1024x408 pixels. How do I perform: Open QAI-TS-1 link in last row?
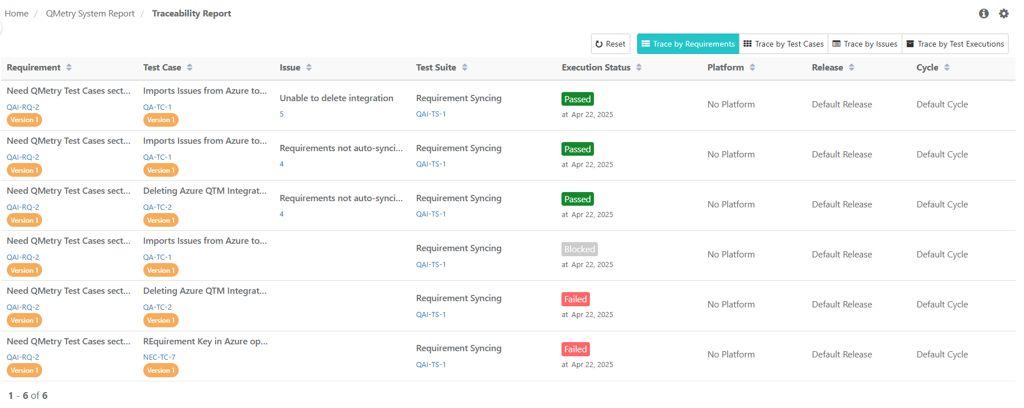point(431,364)
